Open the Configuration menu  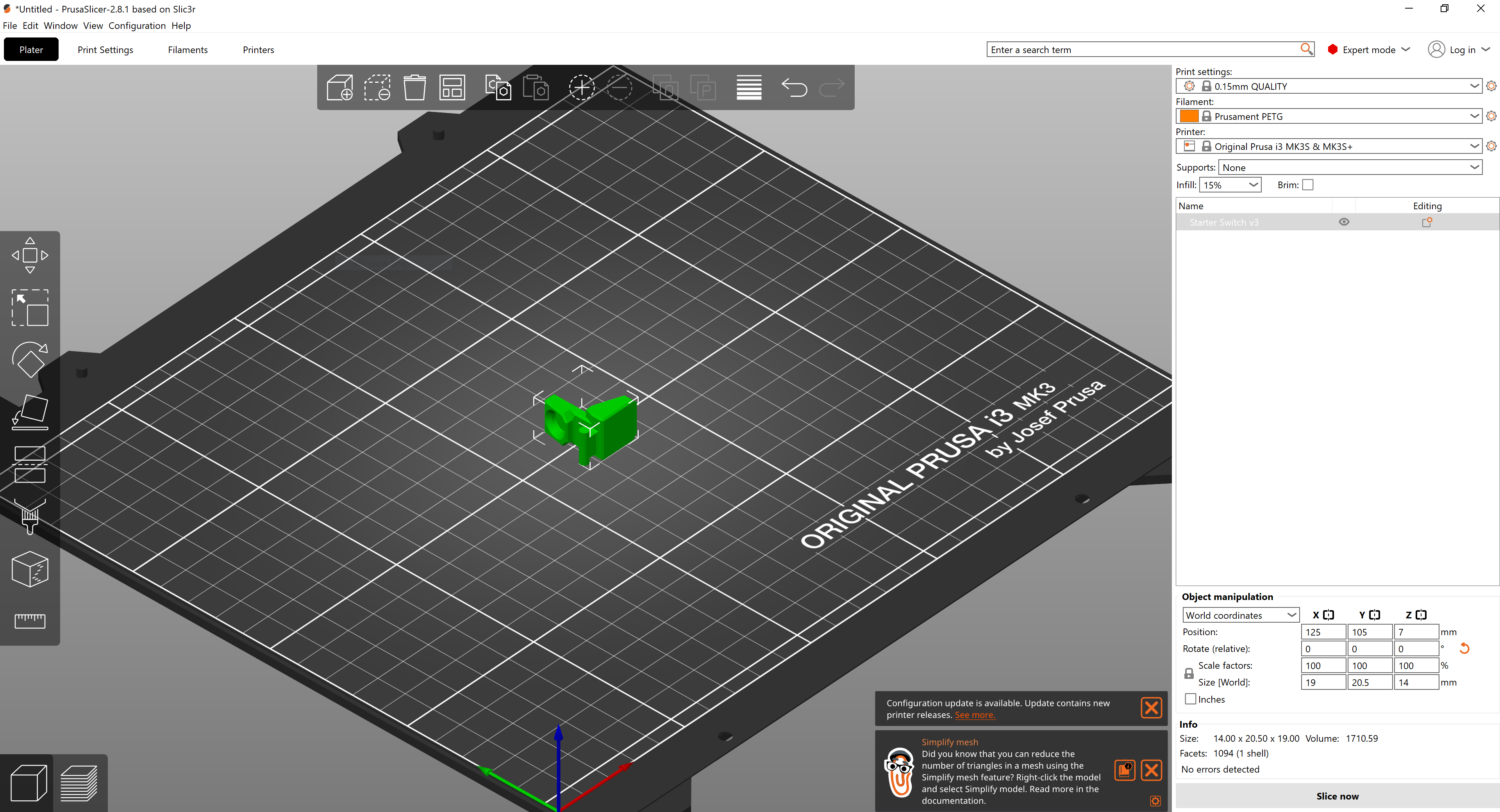point(137,26)
